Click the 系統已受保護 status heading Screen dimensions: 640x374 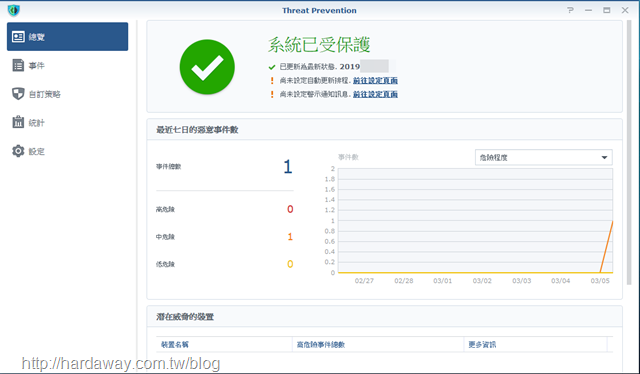coord(319,45)
